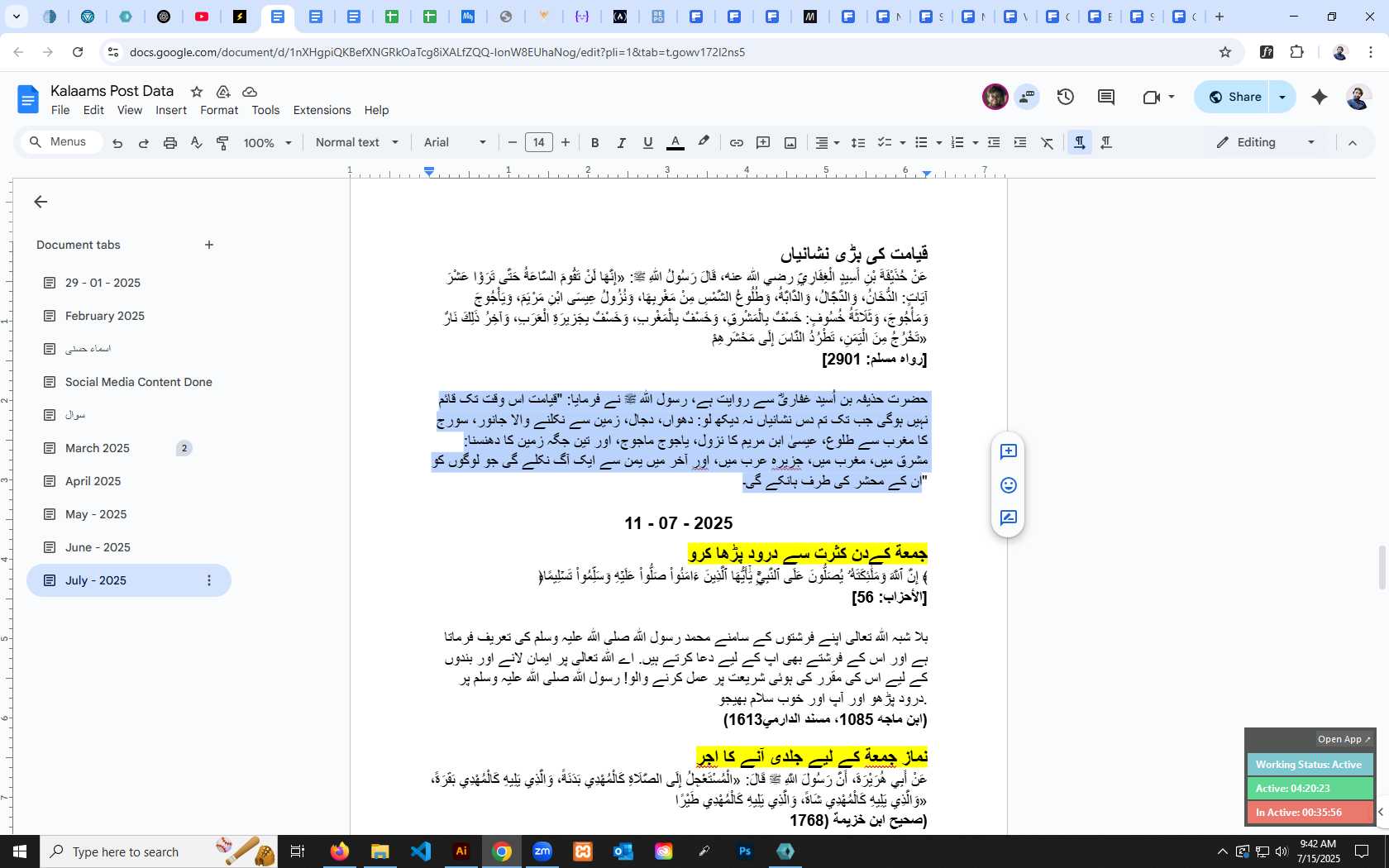Hide the menus with collapse chevron
The height and width of the screenshot is (868, 1389).
1353,143
